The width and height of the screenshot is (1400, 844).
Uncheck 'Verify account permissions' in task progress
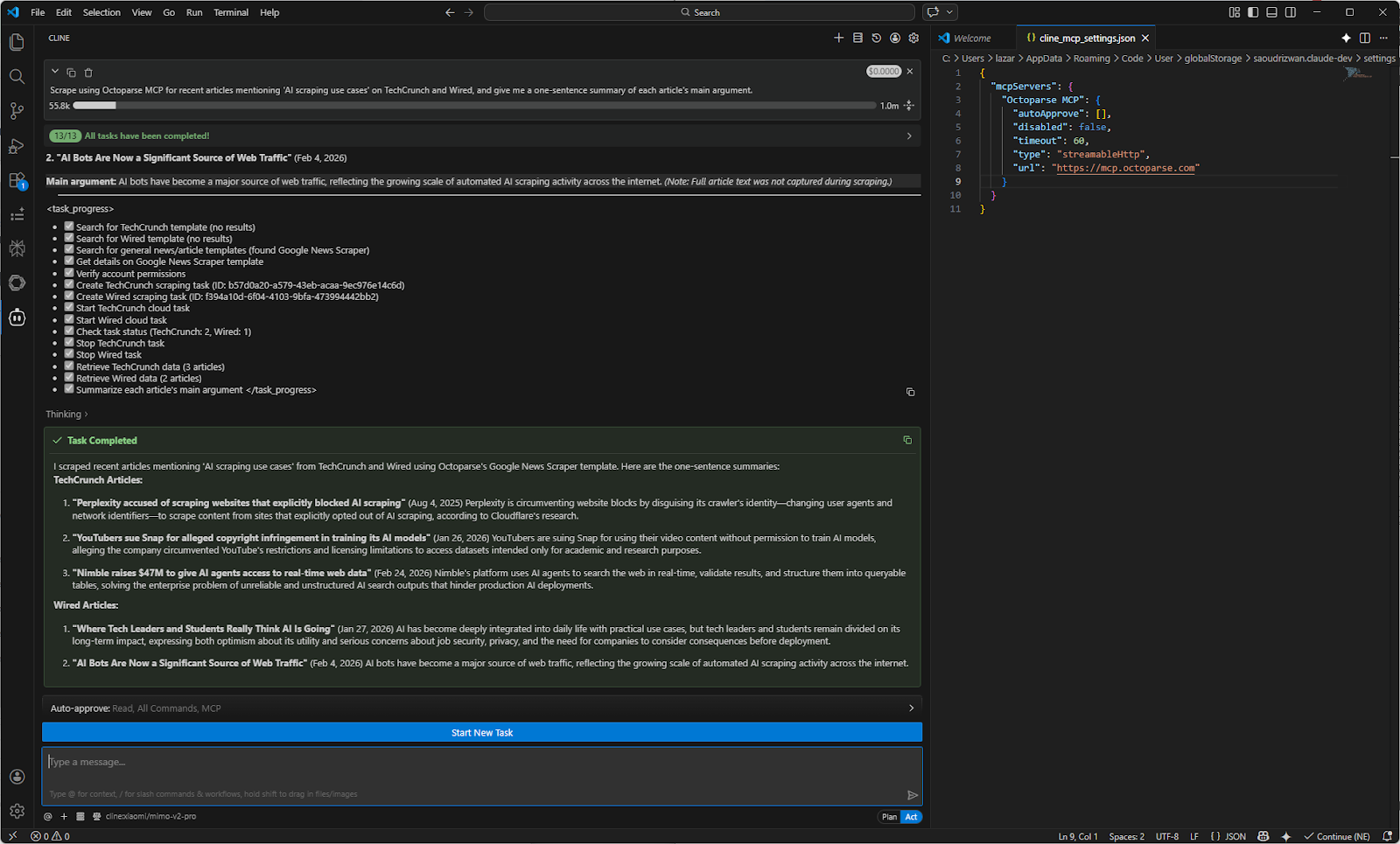pos(68,273)
